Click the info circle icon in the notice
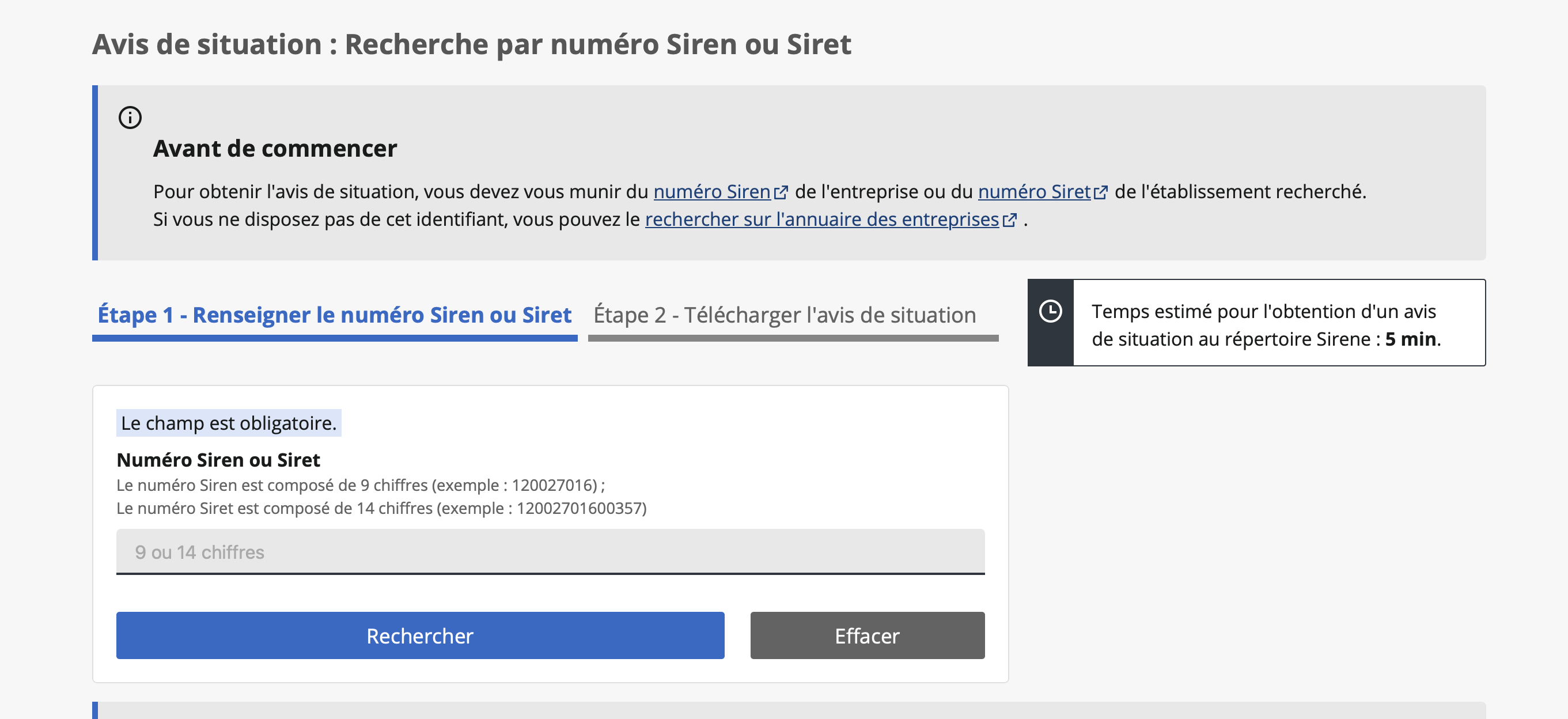Viewport: 1568px width, 719px height. tap(130, 118)
